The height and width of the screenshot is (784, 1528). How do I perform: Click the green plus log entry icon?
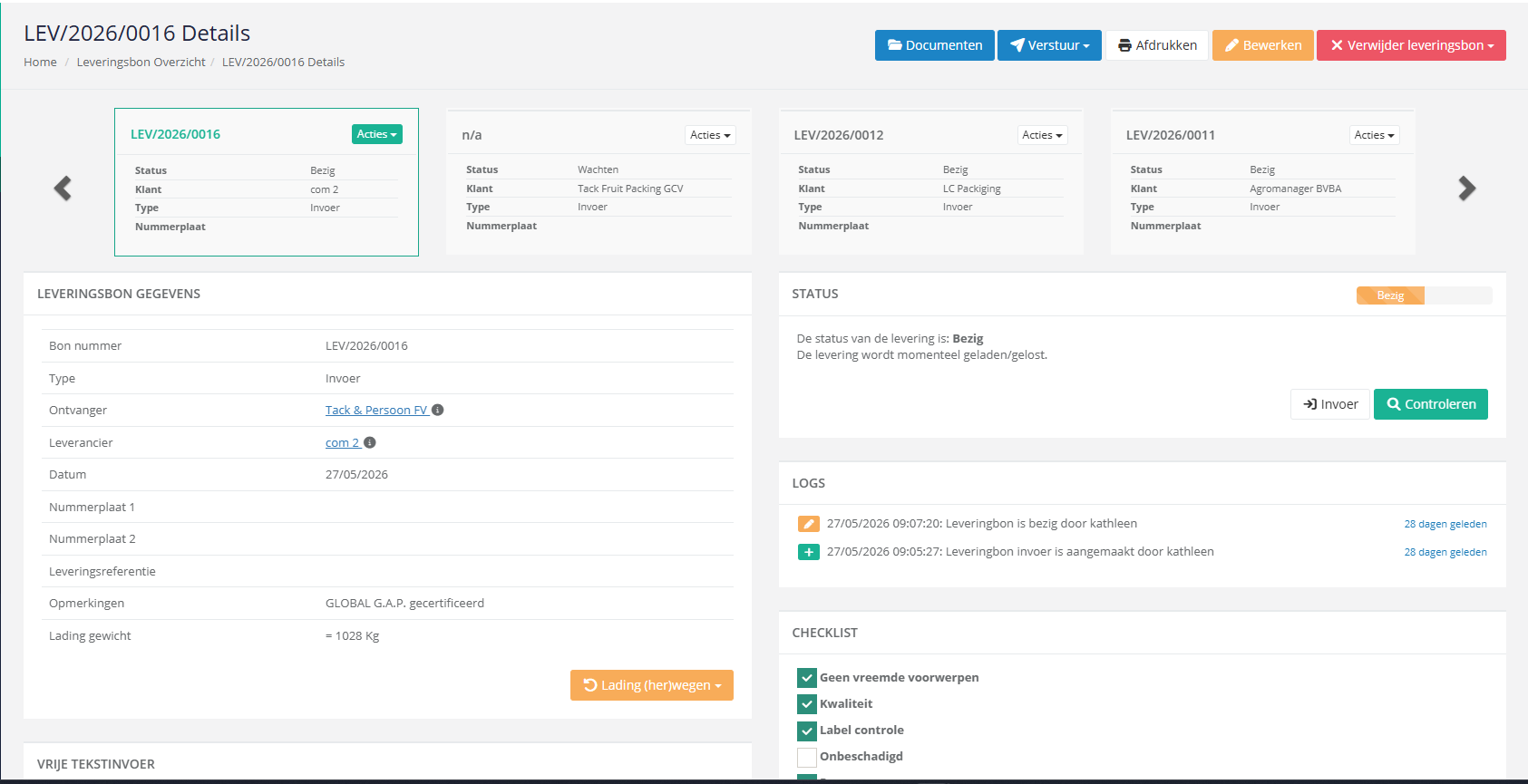coord(809,552)
